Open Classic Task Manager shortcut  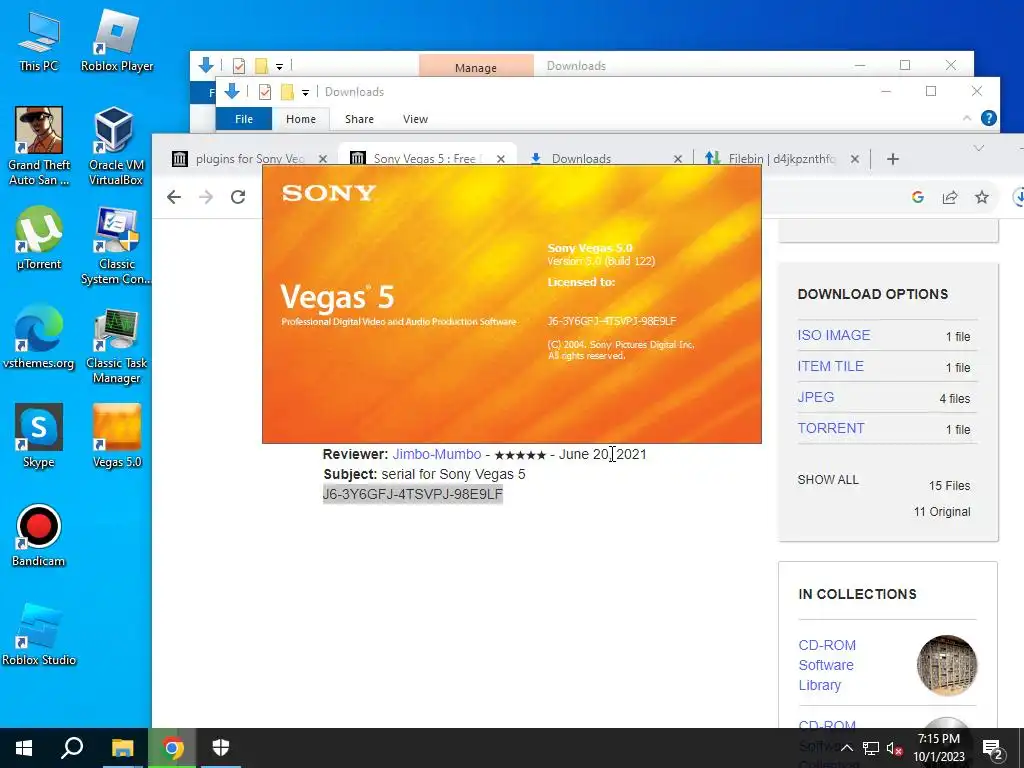point(116,345)
